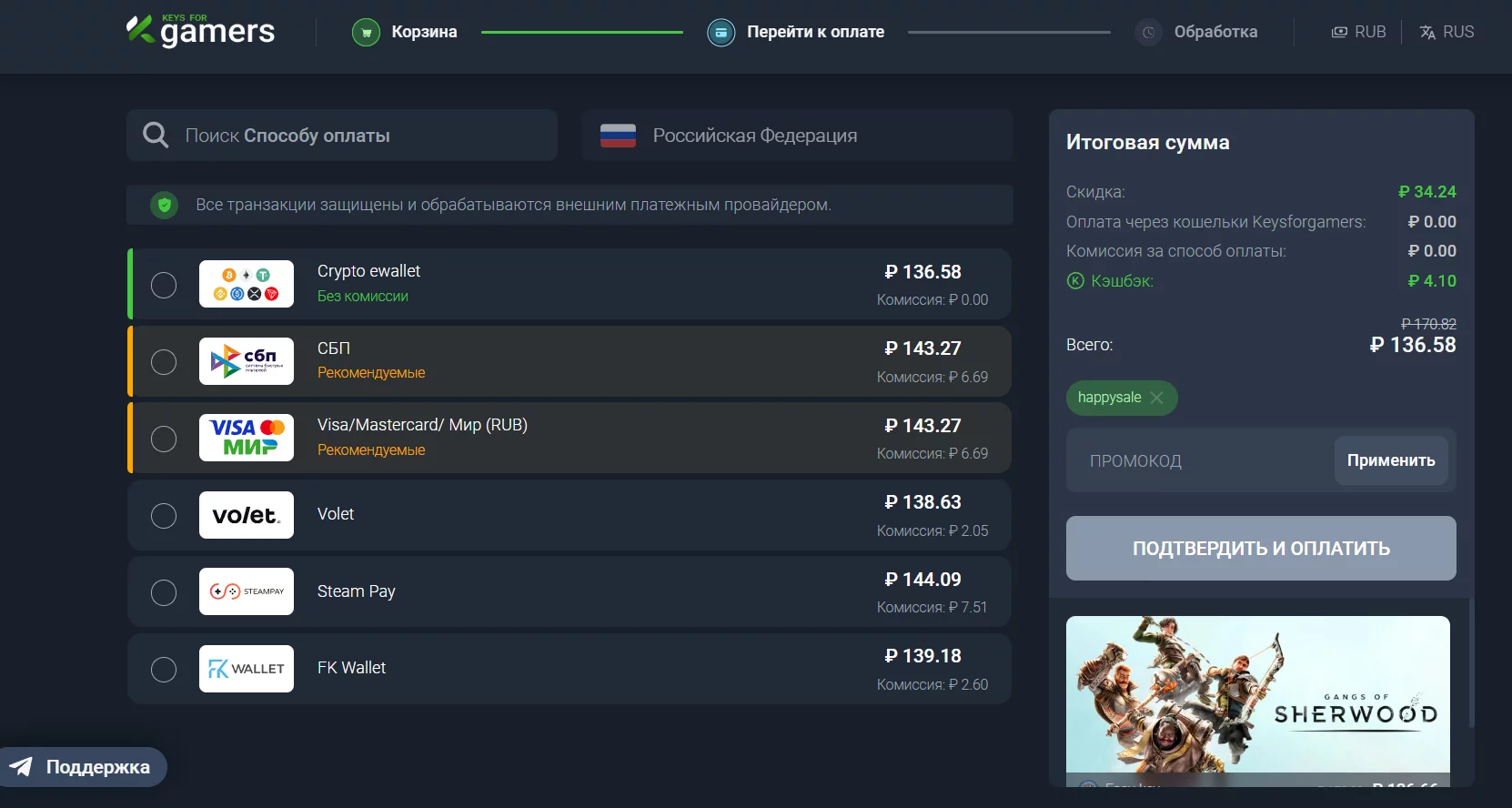Select the Steam Pay radio button

point(164,592)
